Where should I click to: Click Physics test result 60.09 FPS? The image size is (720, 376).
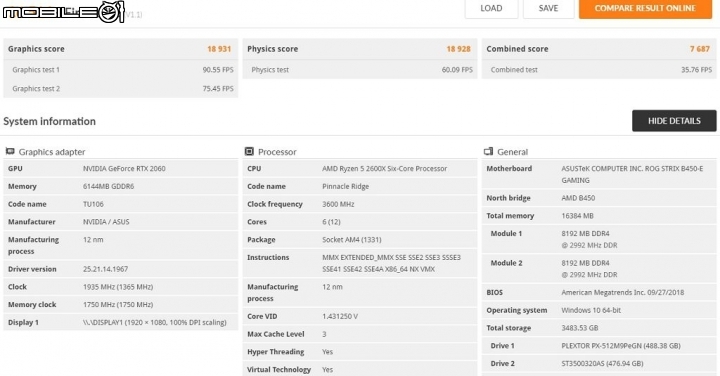[457, 70]
